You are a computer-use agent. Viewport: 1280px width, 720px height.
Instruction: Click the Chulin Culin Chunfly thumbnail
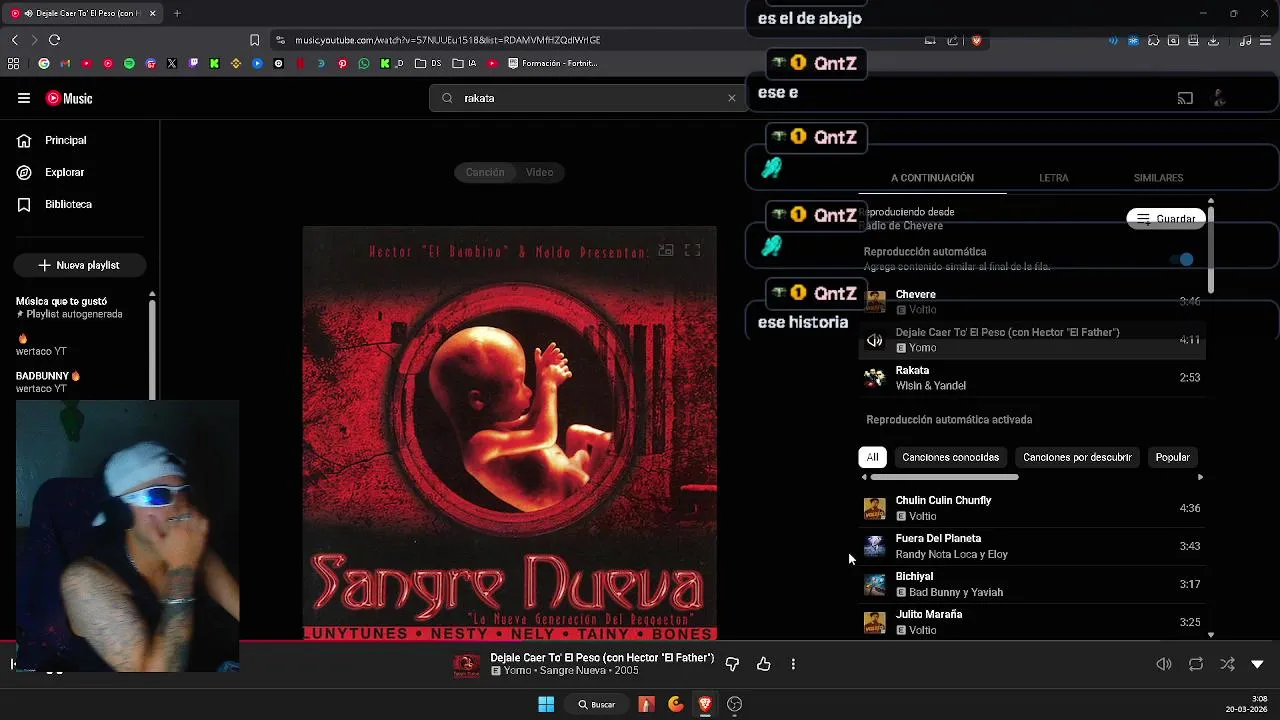tap(875, 508)
